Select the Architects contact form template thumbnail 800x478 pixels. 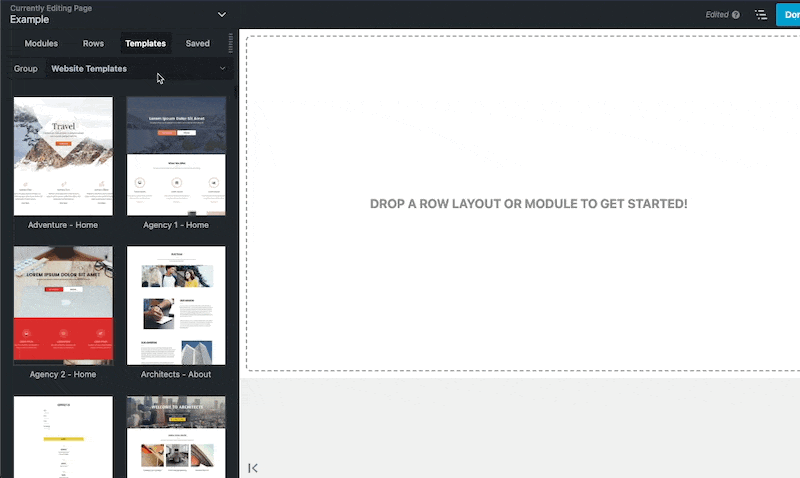point(63,437)
